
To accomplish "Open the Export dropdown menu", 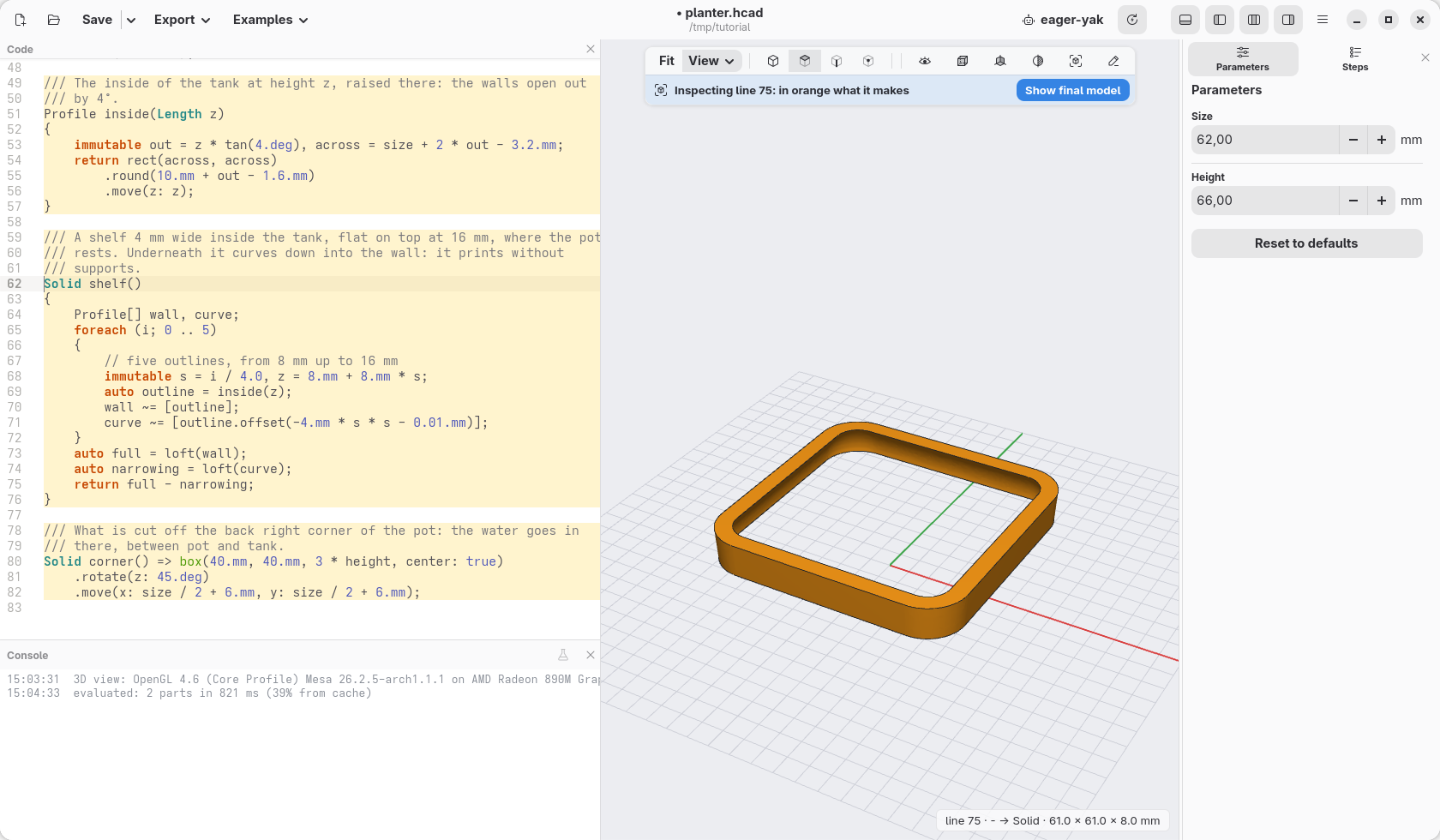I will point(182,20).
